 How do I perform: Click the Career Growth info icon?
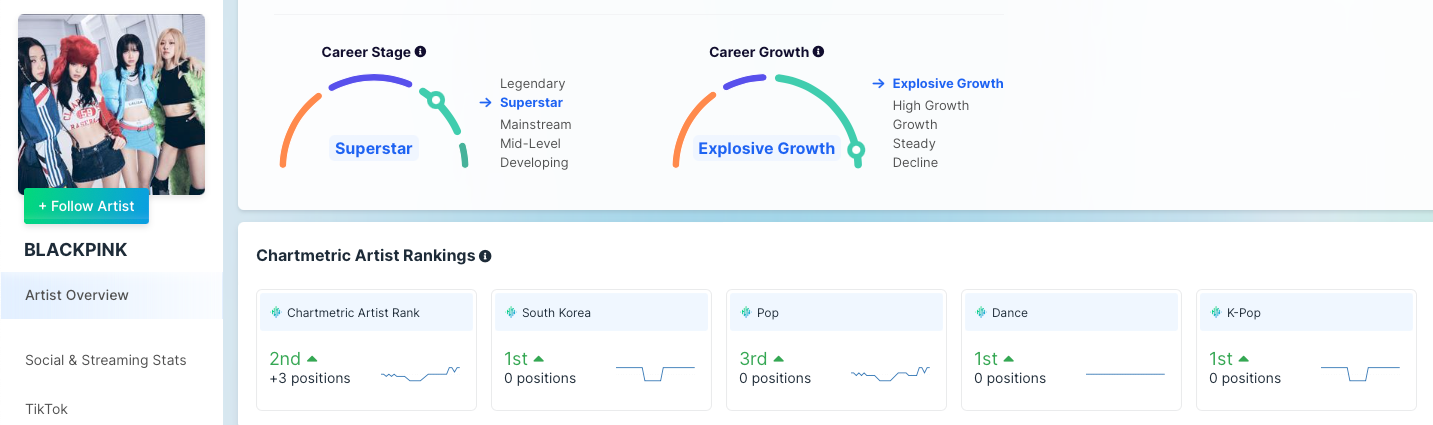[x=818, y=52]
